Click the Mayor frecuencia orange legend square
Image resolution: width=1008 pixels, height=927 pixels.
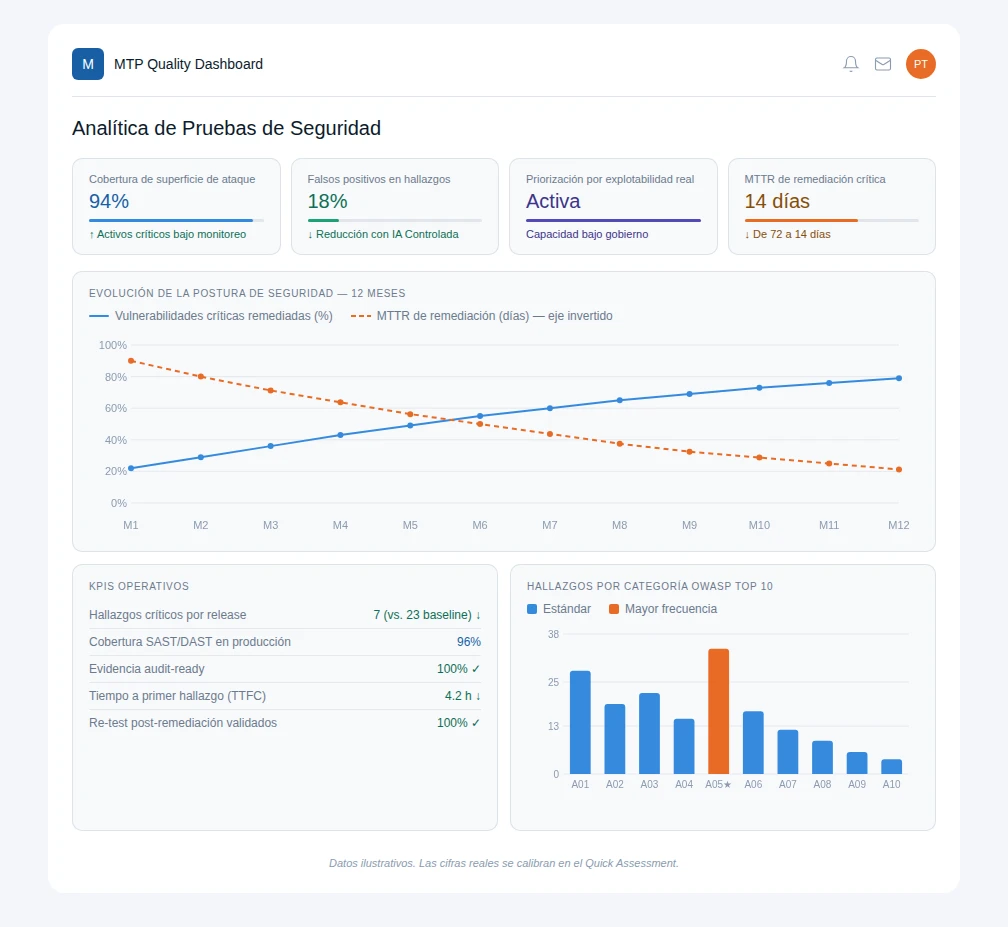pyautogui.click(x=614, y=609)
